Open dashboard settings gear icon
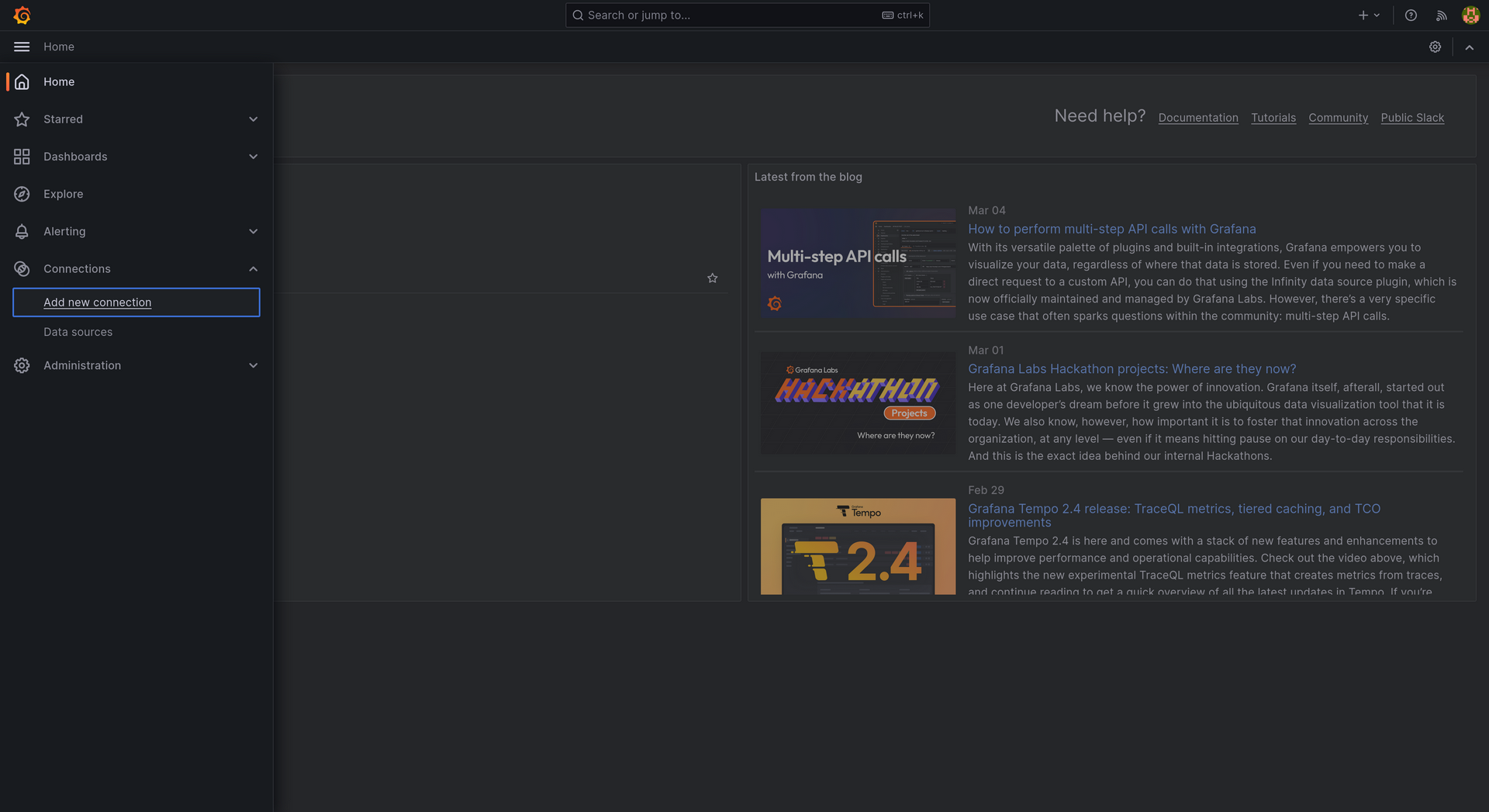1489x812 pixels. tap(1435, 47)
